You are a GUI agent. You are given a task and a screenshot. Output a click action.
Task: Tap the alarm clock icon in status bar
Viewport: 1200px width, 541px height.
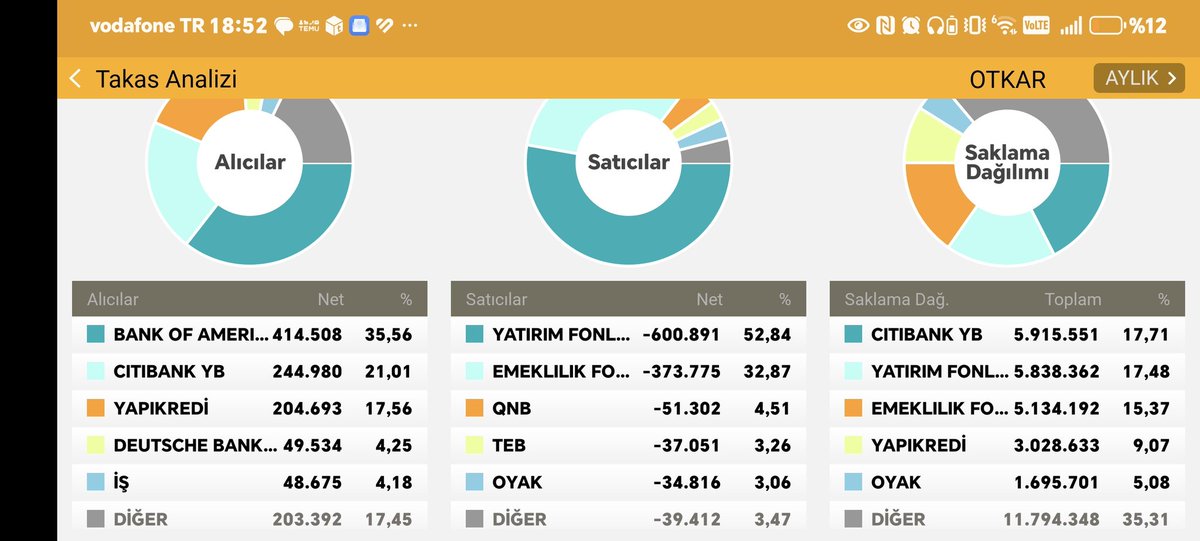click(x=910, y=26)
